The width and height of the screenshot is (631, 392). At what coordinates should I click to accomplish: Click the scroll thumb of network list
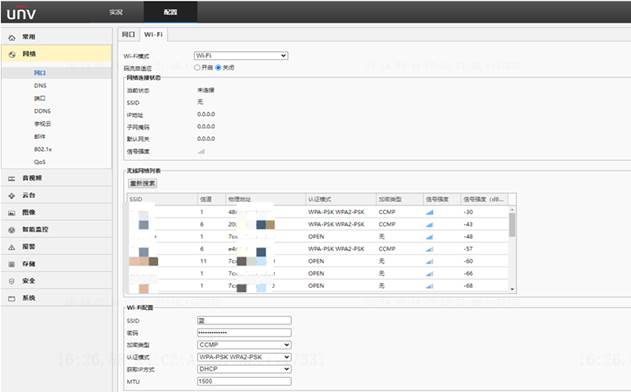click(512, 225)
